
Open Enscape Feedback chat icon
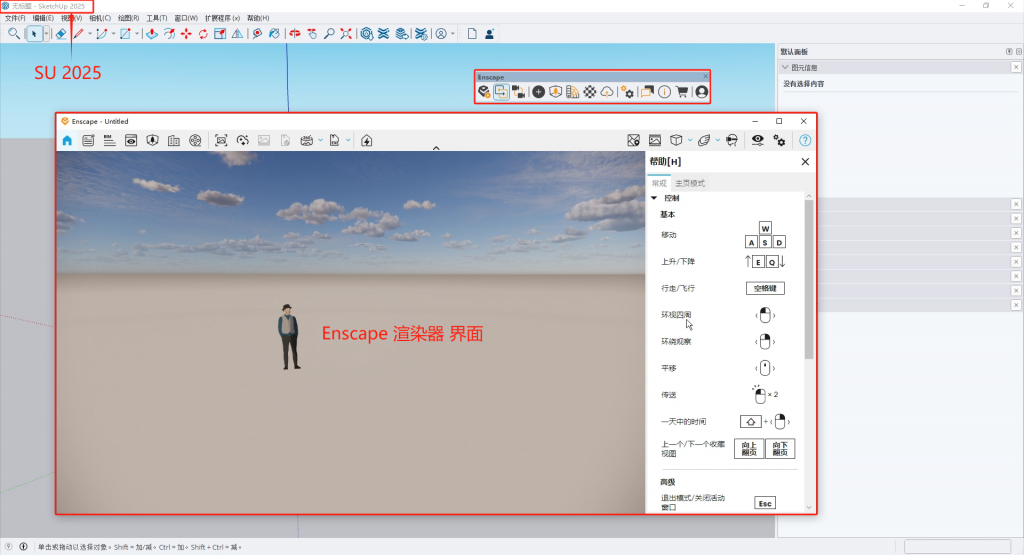(x=647, y=92)
